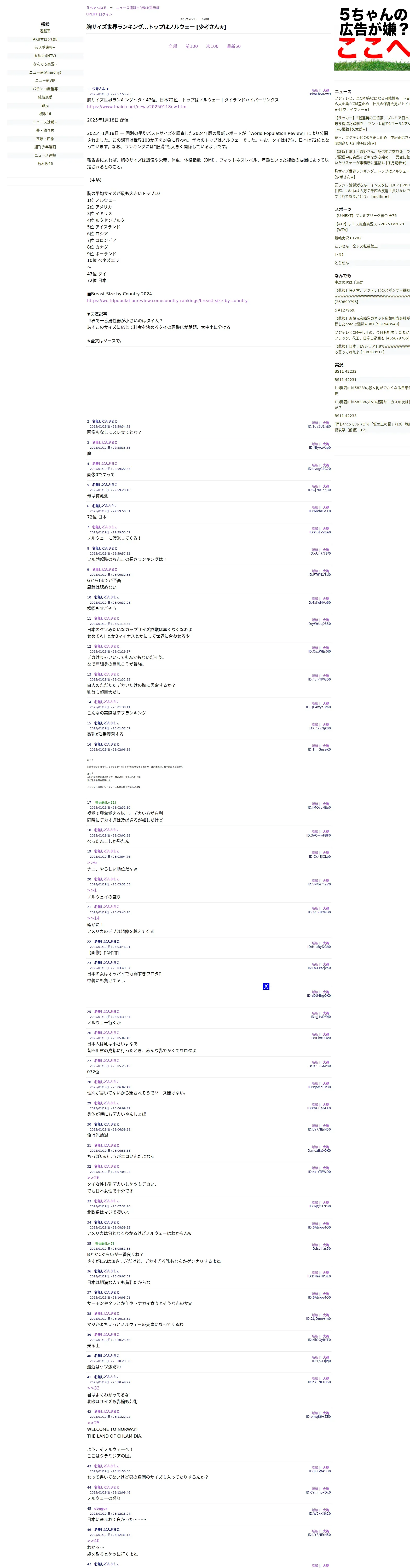Open 番組ch(NTV) board in sidebar

45,56
